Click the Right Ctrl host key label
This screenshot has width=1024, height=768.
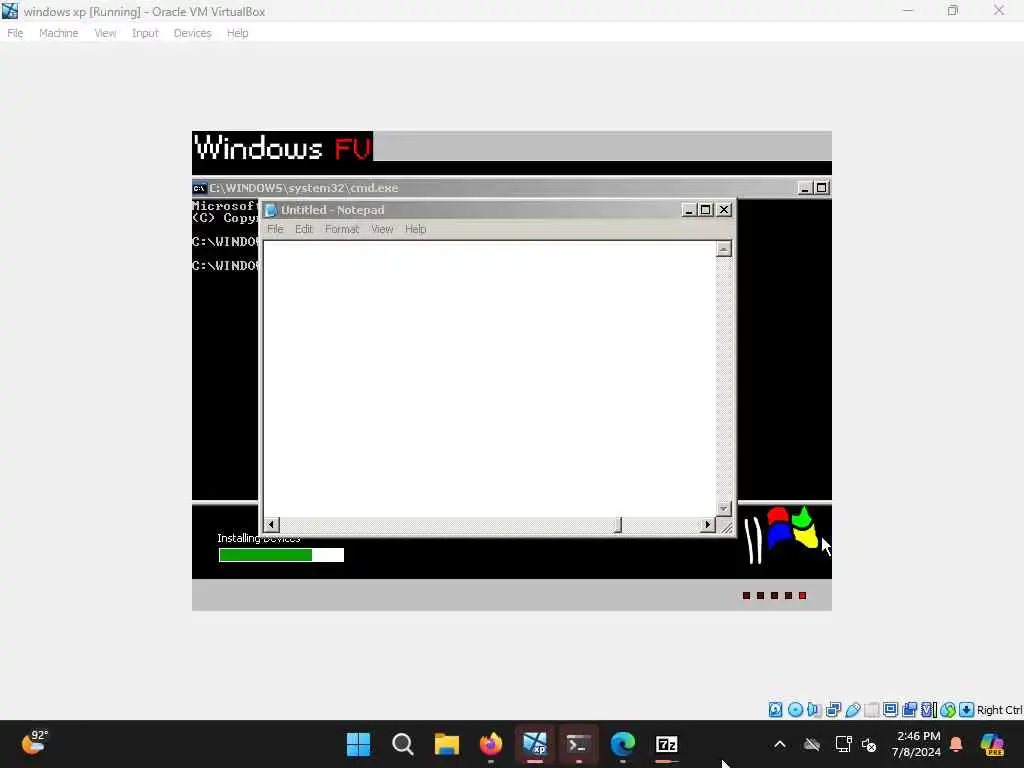(x=999, y=710)
